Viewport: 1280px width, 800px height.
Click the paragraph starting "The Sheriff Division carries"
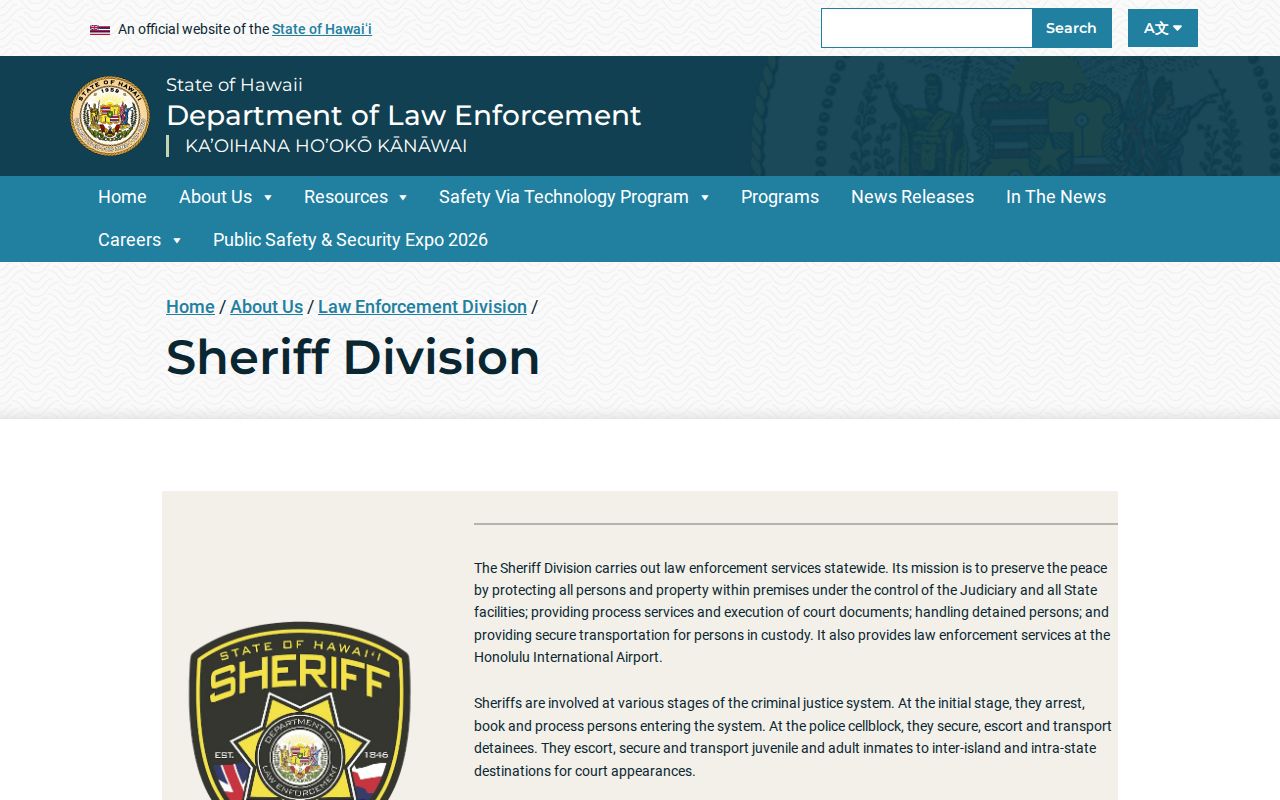pos(793,612)
